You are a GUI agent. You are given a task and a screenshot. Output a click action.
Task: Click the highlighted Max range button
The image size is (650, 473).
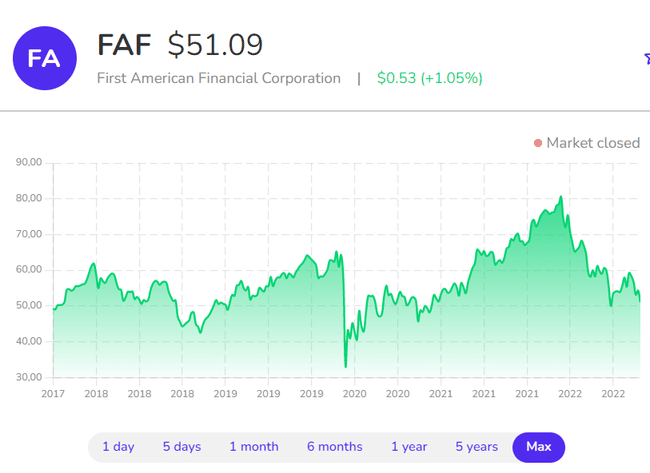coord(538,447)
